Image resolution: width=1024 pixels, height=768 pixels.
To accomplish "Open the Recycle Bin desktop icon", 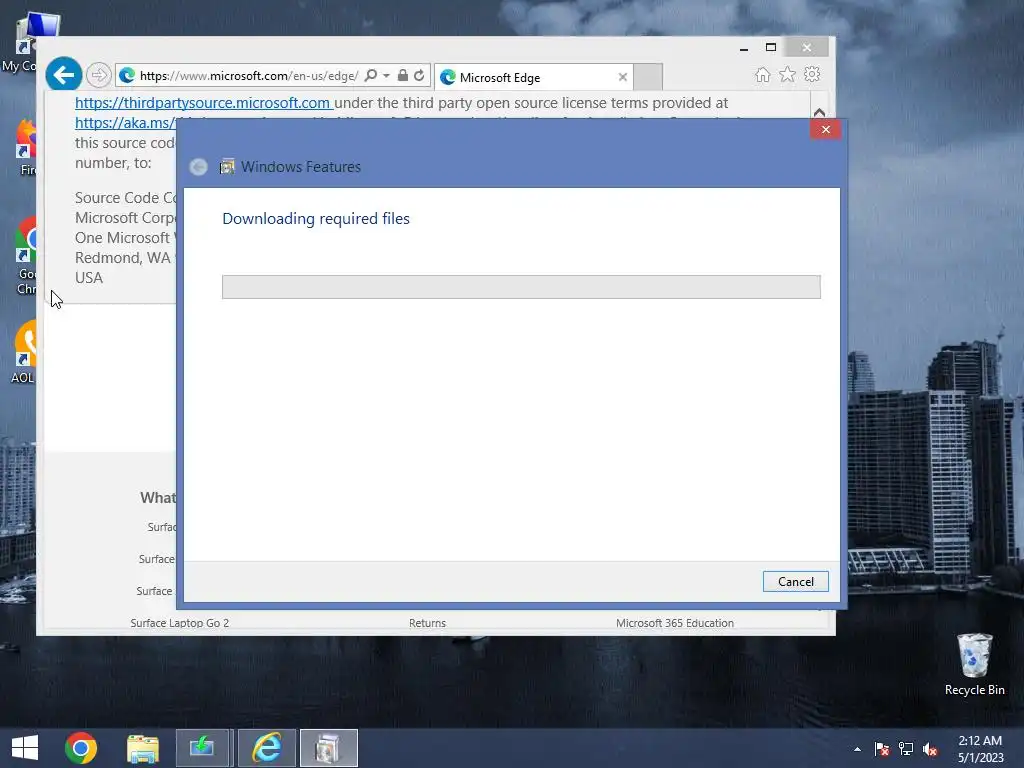I will [974, 665].
